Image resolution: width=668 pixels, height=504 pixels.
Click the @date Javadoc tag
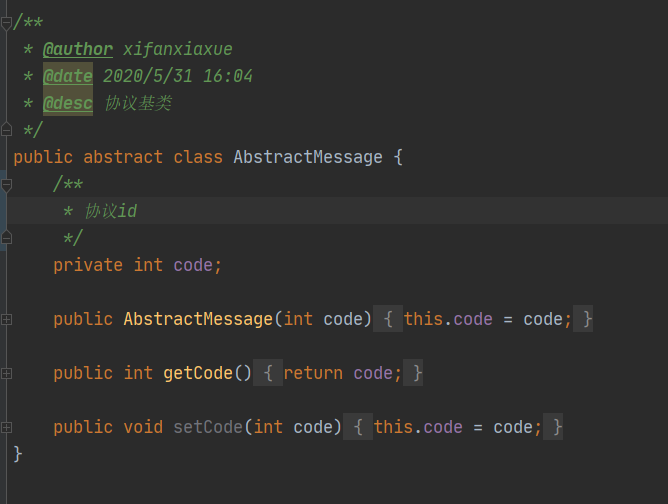68,76
